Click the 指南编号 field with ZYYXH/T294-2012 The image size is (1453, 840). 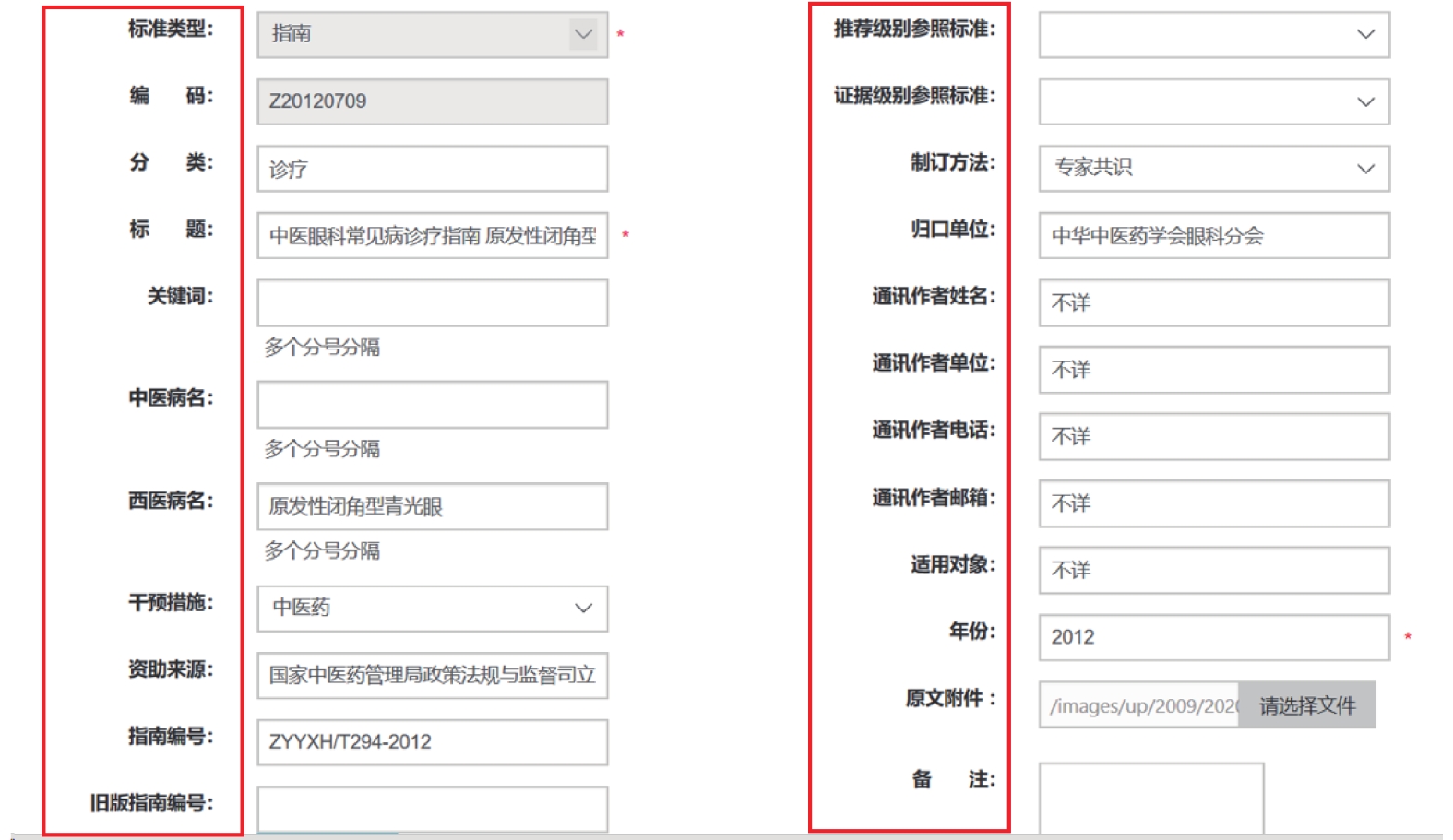click(x=432, y=742)
